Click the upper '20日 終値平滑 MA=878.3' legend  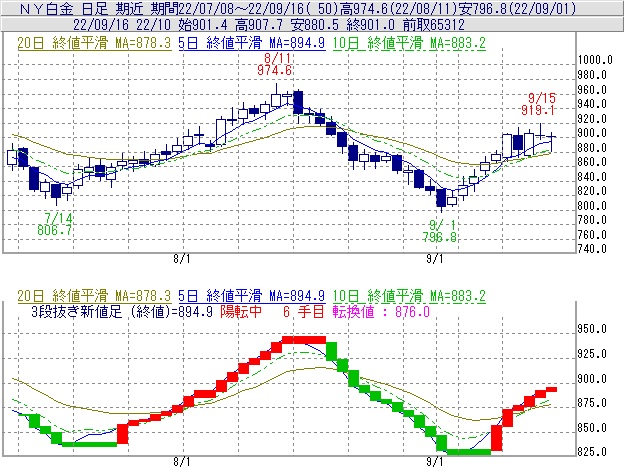(94, 43)
